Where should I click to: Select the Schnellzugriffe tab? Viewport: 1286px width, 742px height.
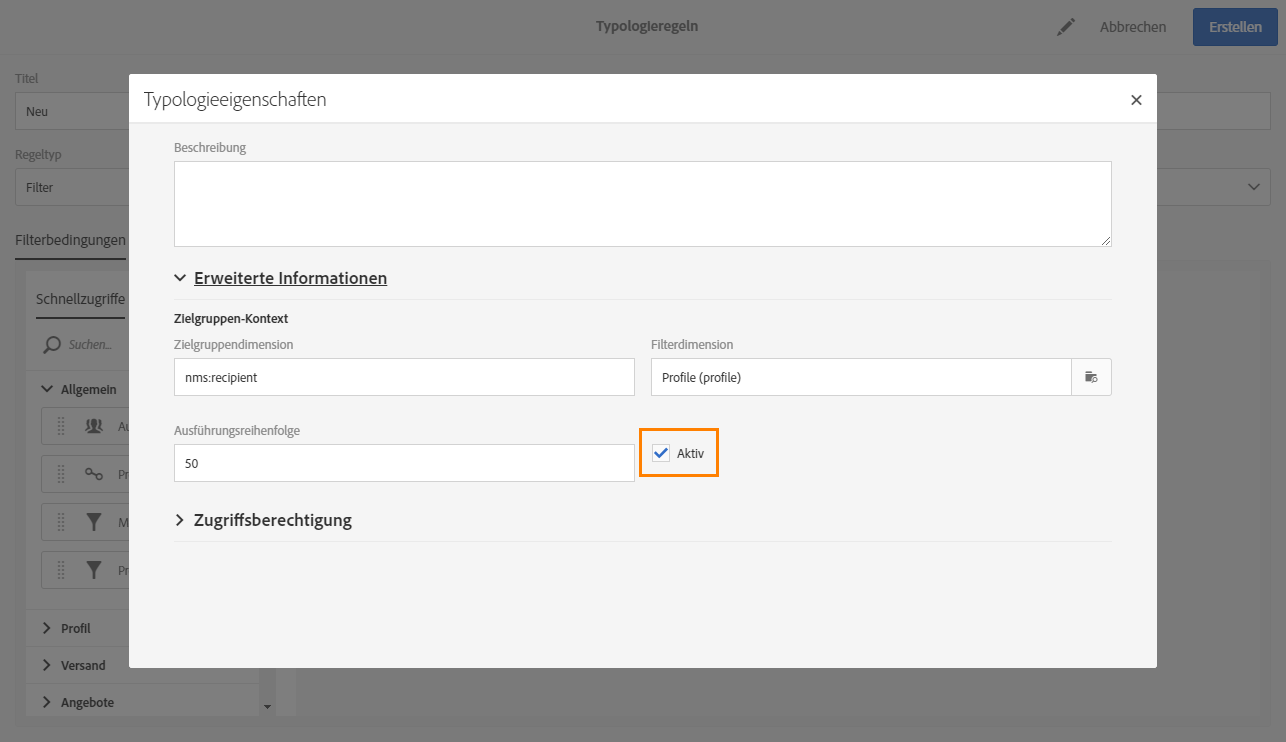tap(80, 299)
